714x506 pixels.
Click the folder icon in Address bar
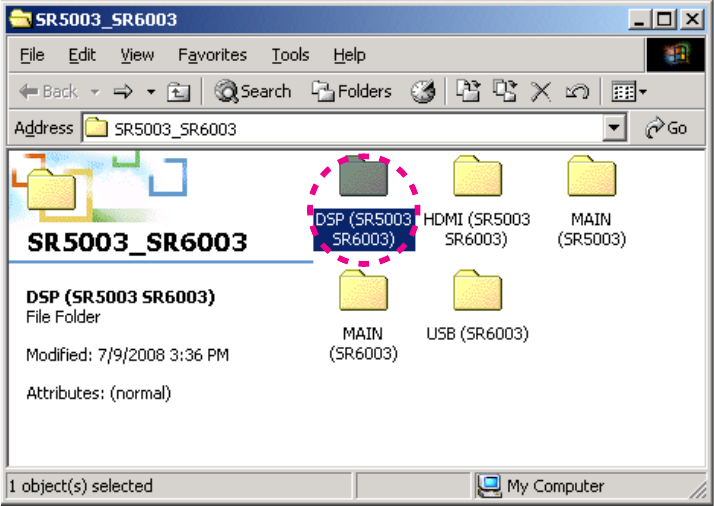[96, 128]
